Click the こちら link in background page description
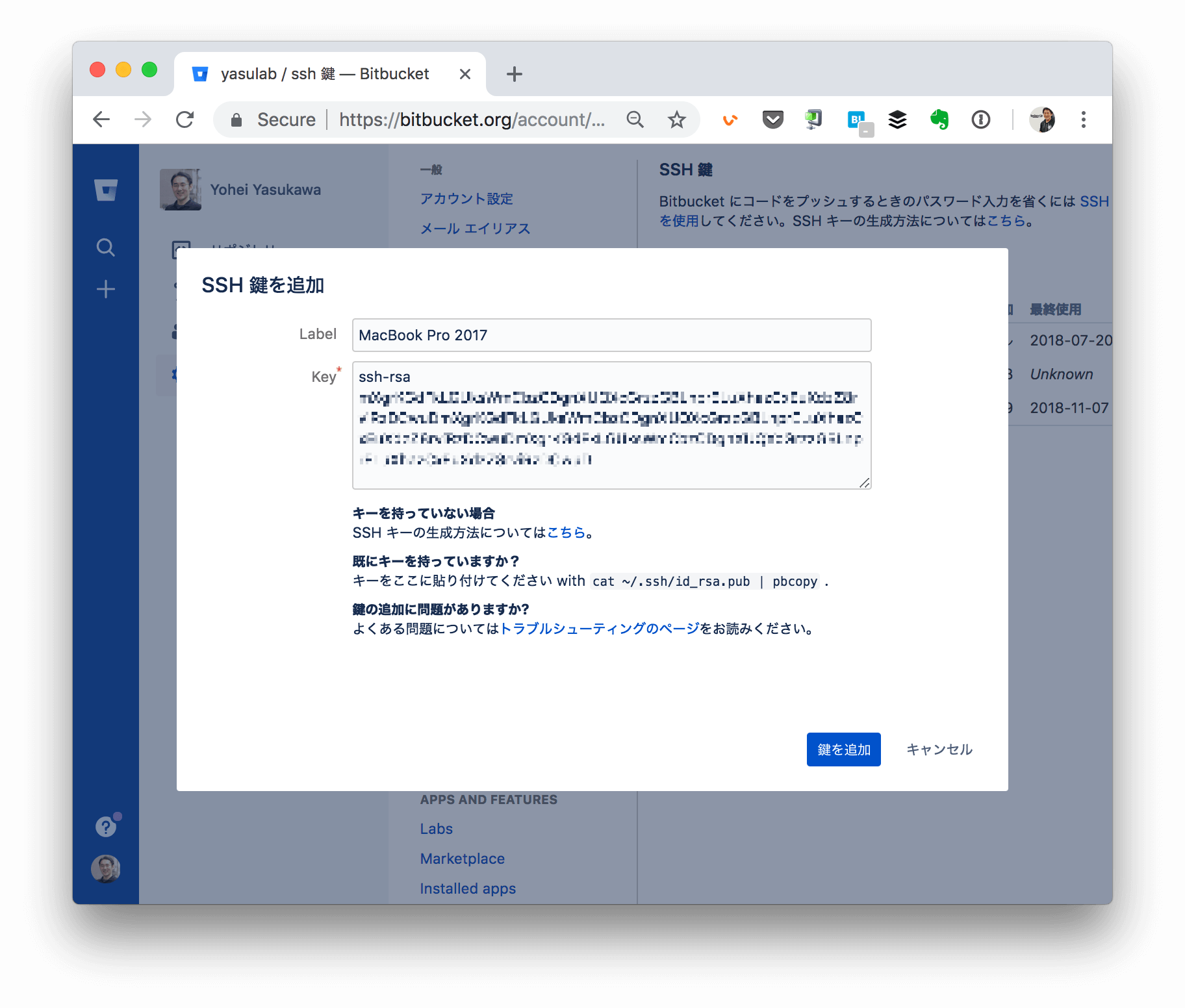 pyautogui.click(x=1006, y=221)
